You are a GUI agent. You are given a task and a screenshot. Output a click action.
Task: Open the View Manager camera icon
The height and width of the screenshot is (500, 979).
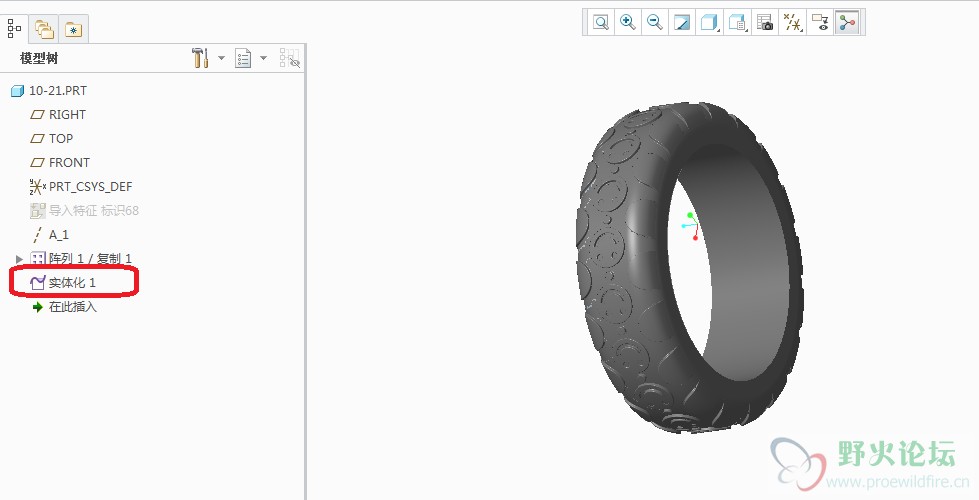765,22
